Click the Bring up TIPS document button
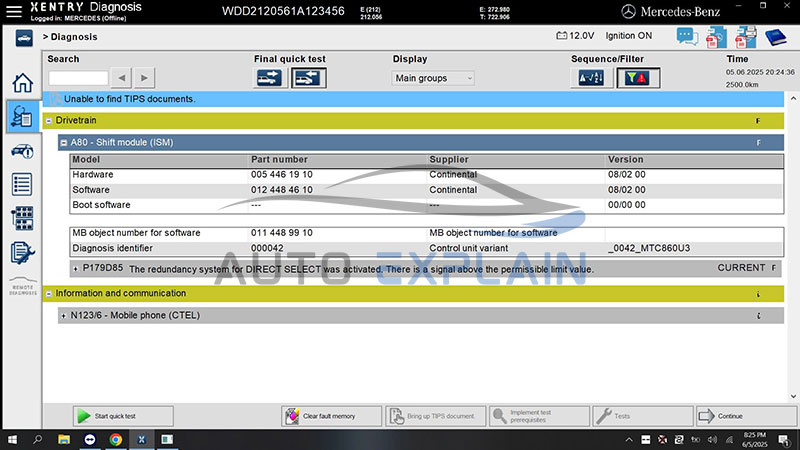800x450 pixels. pyautogui.click(x=435, y=416)
